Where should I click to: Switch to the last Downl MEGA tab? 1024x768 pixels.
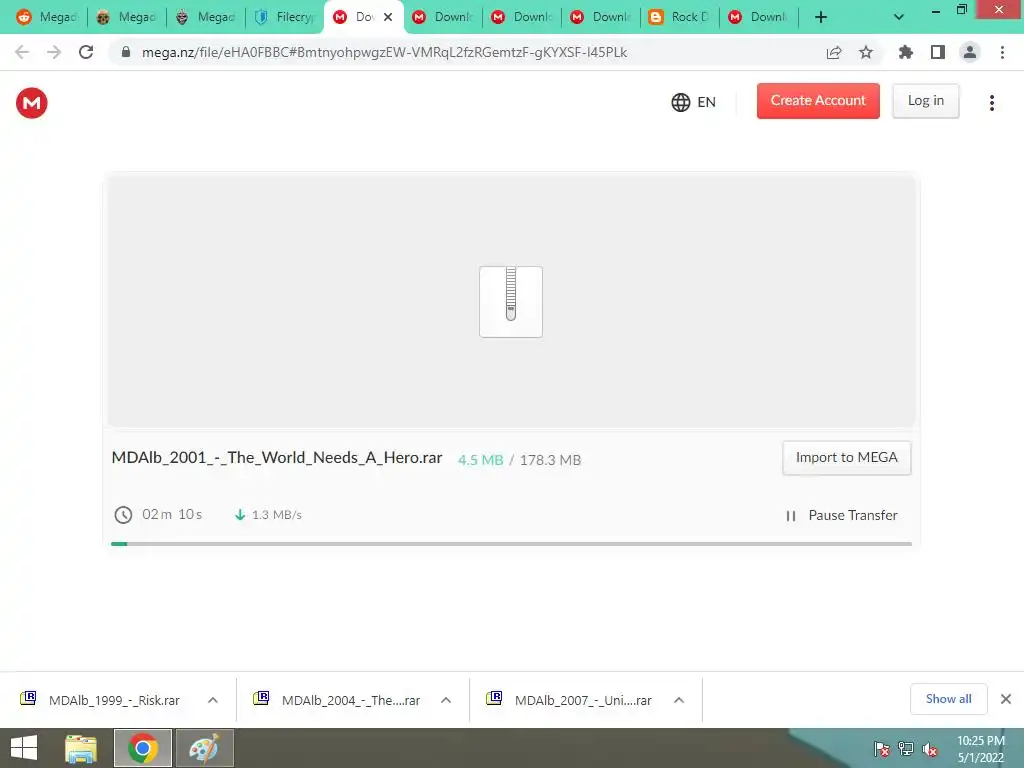[x=758, y=17]
